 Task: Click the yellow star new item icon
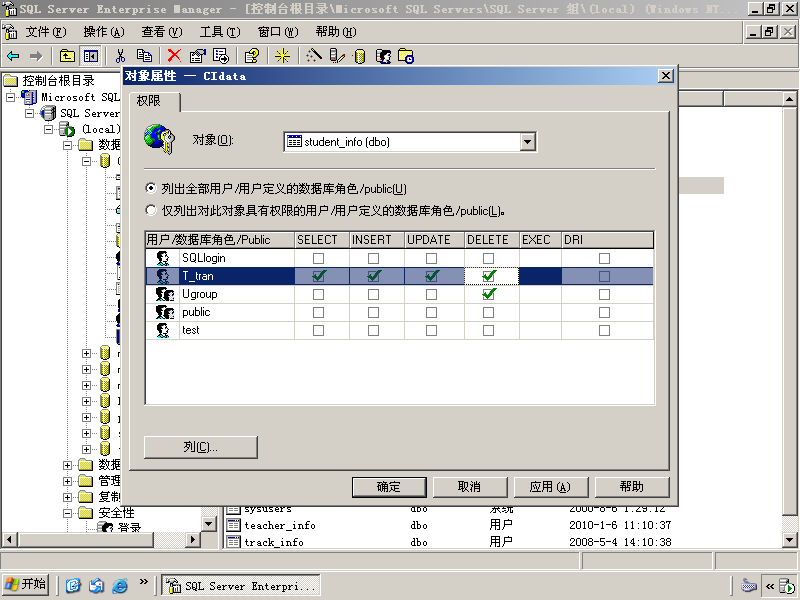[x=282, y=56]
